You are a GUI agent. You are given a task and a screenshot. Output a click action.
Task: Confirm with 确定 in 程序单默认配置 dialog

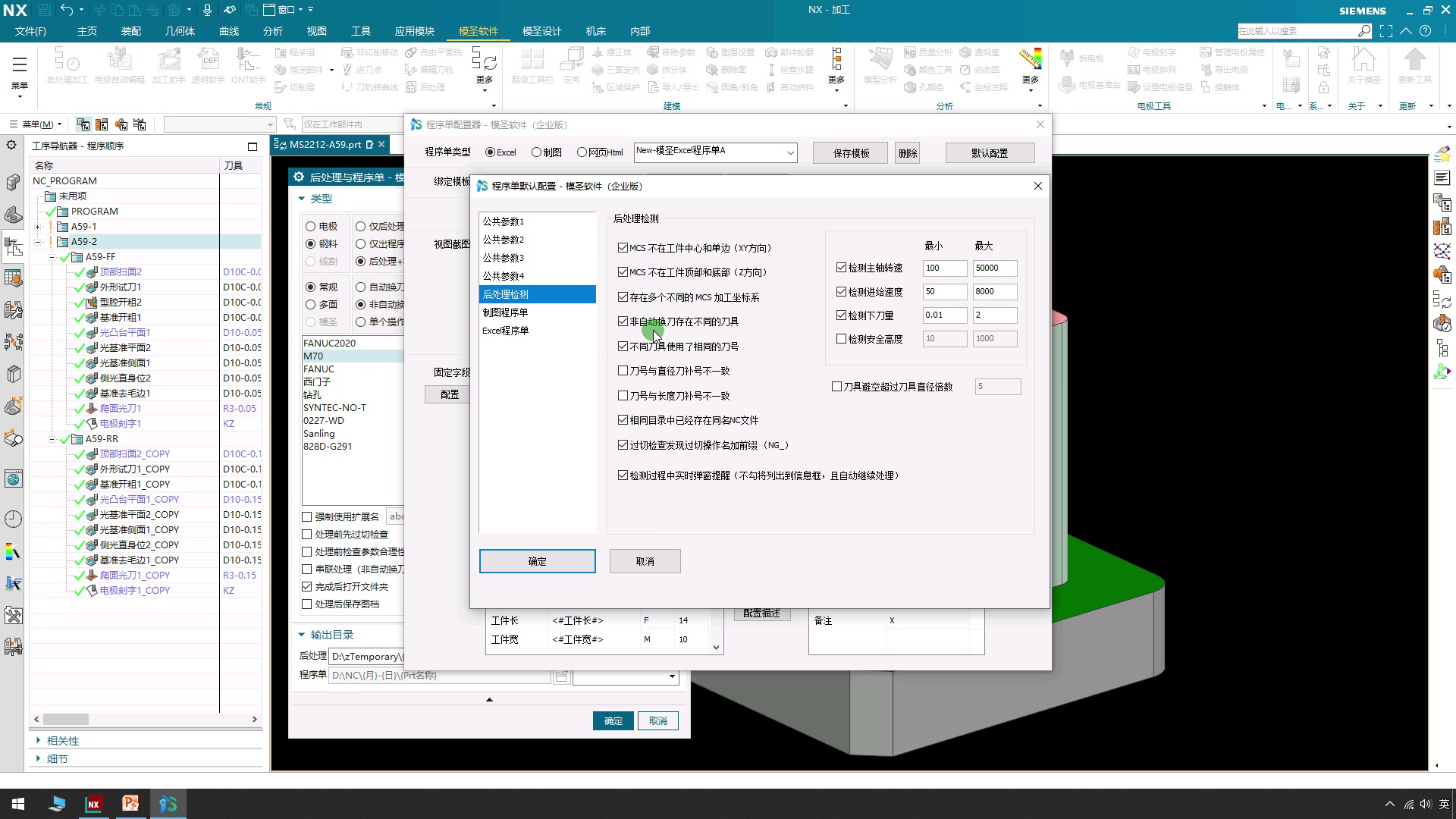537,561
